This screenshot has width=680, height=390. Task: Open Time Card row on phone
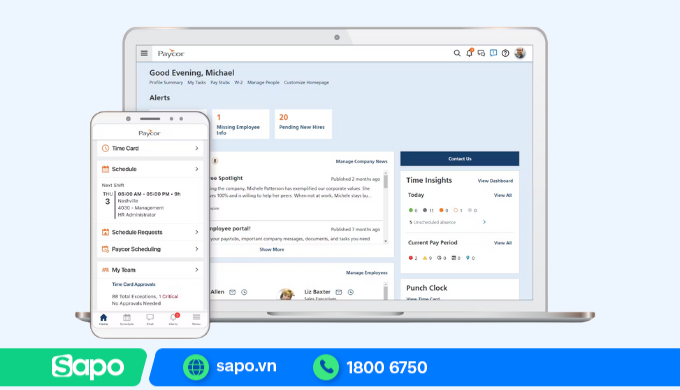pos(150,148)
